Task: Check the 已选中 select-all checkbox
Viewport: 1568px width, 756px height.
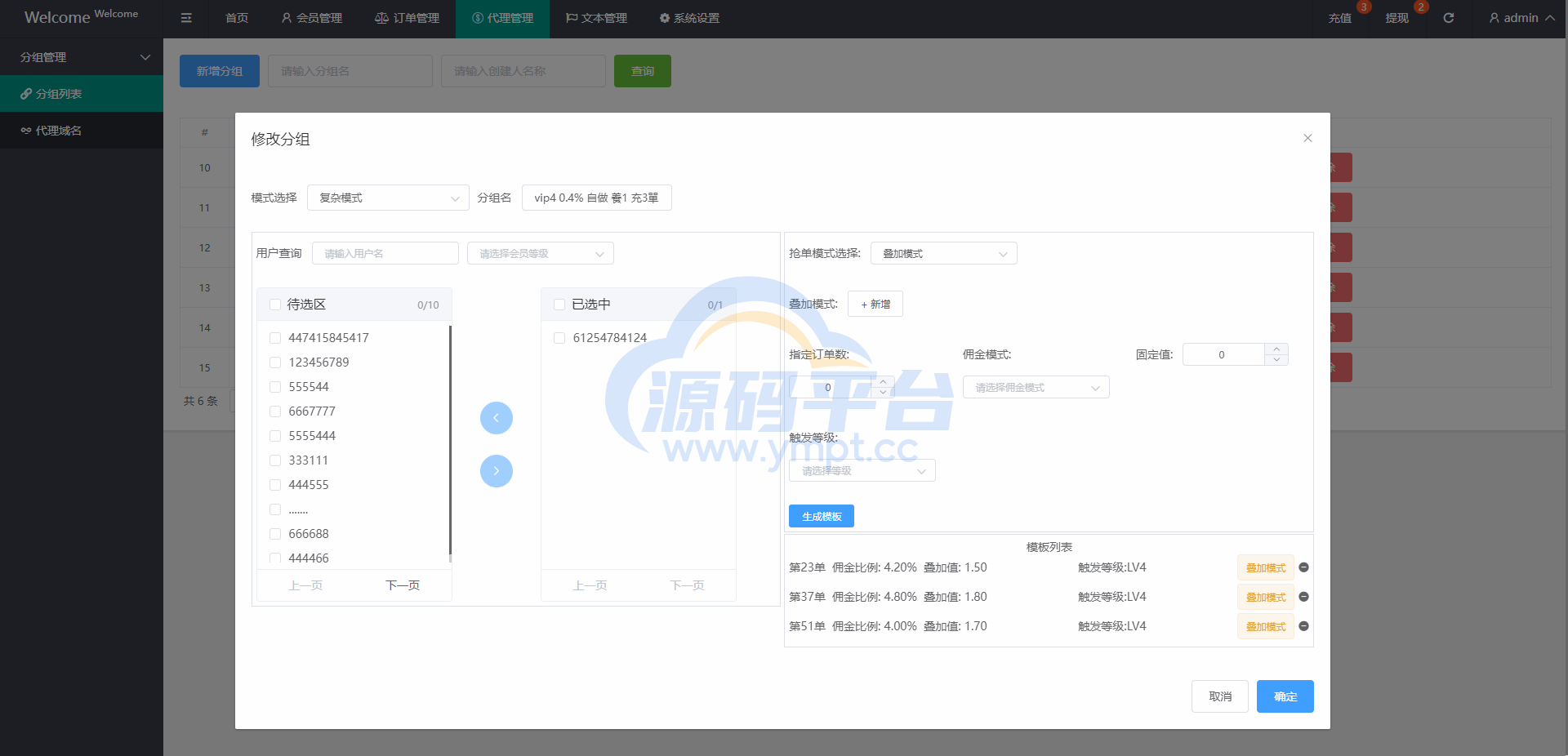Action: click(559, 305)
